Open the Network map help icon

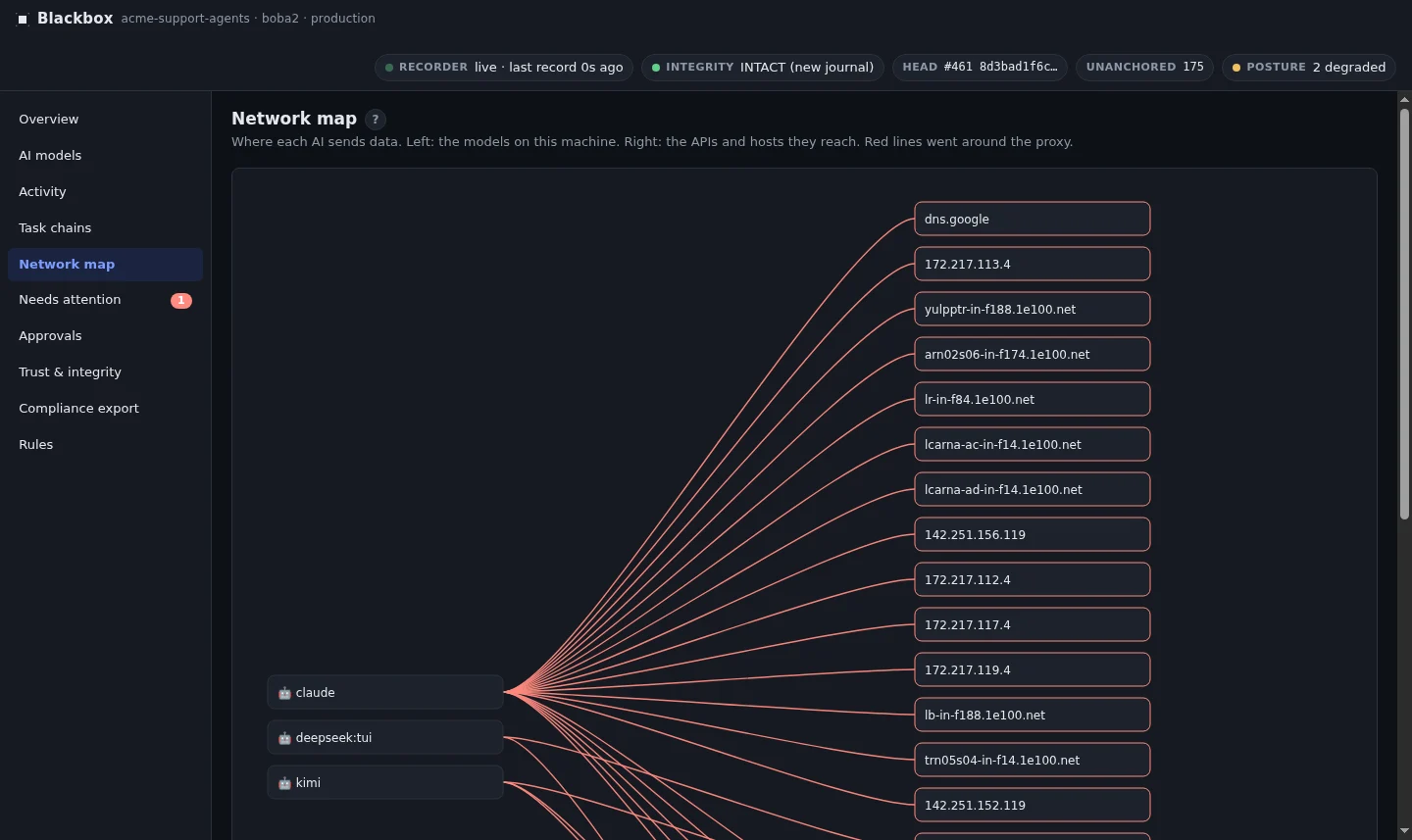(375, 120)
